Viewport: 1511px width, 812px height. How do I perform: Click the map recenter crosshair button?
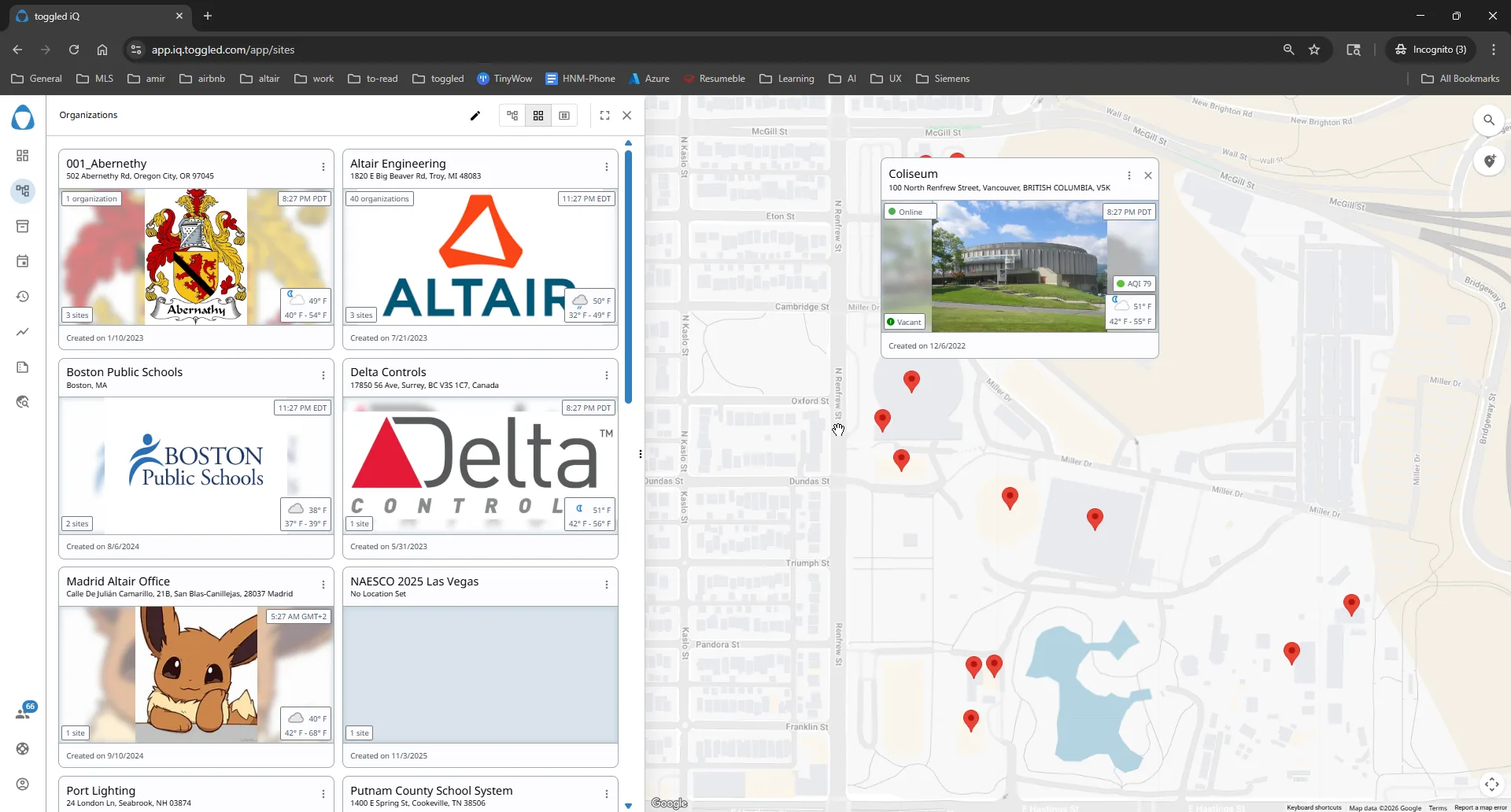click(1492, 784)
